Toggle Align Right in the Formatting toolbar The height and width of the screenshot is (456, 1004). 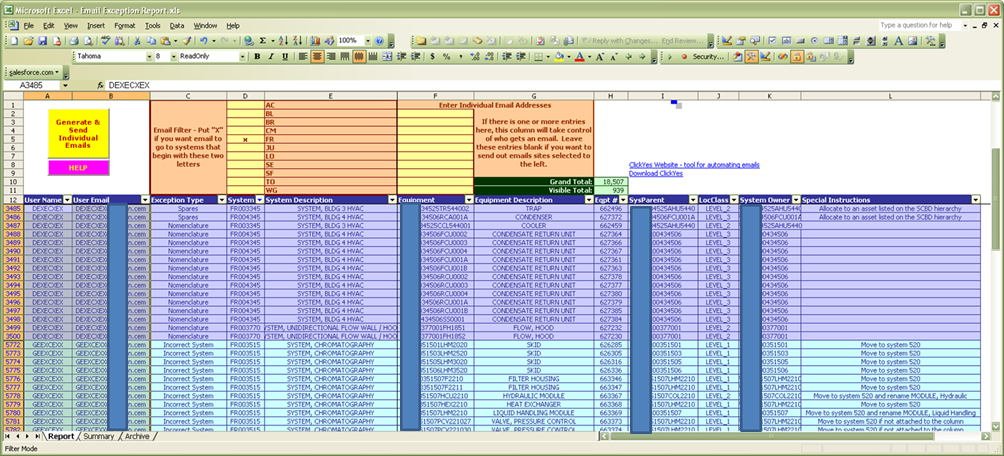(331, 56)
